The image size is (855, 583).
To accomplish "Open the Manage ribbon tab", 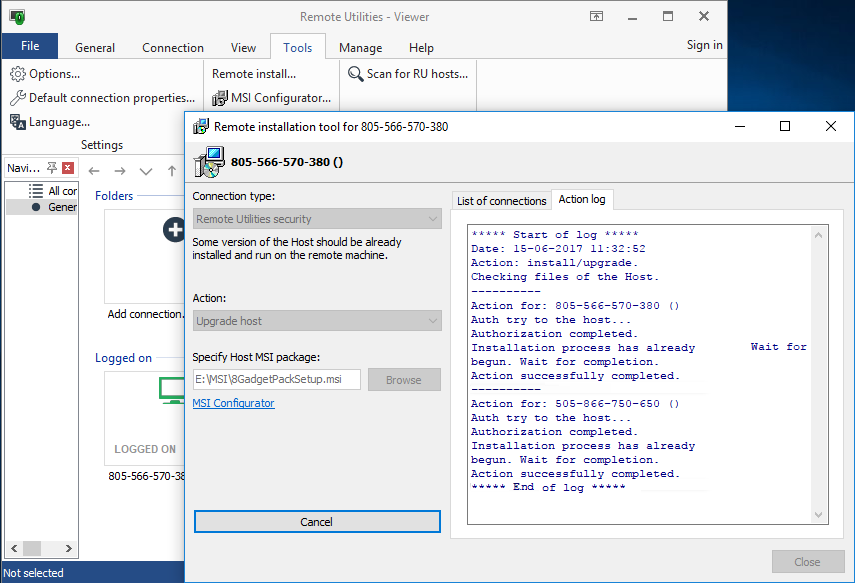I will pyautogui.click(x=360, y=48).
